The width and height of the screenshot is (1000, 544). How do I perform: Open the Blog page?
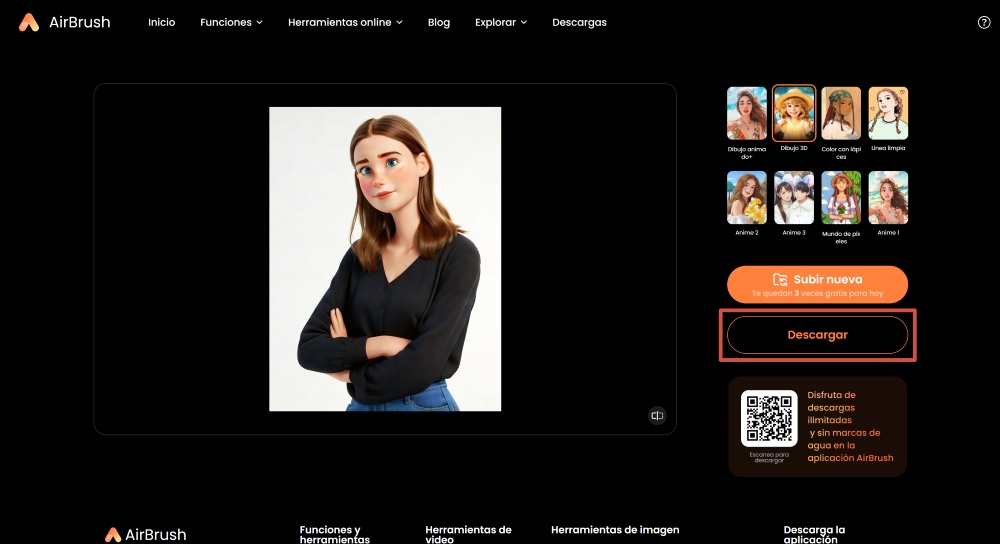pyautogui.click(x=439, y=22)
